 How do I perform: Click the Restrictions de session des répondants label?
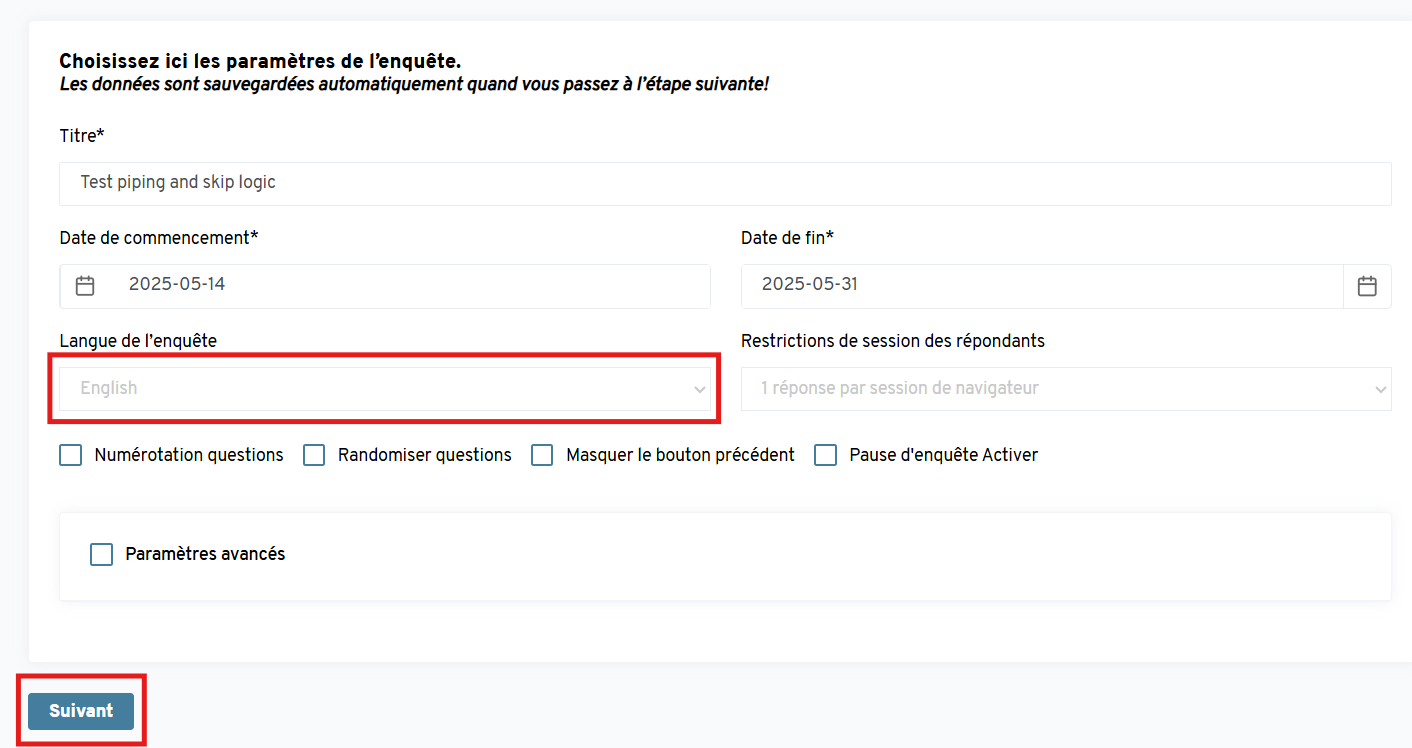coord(892,341)
